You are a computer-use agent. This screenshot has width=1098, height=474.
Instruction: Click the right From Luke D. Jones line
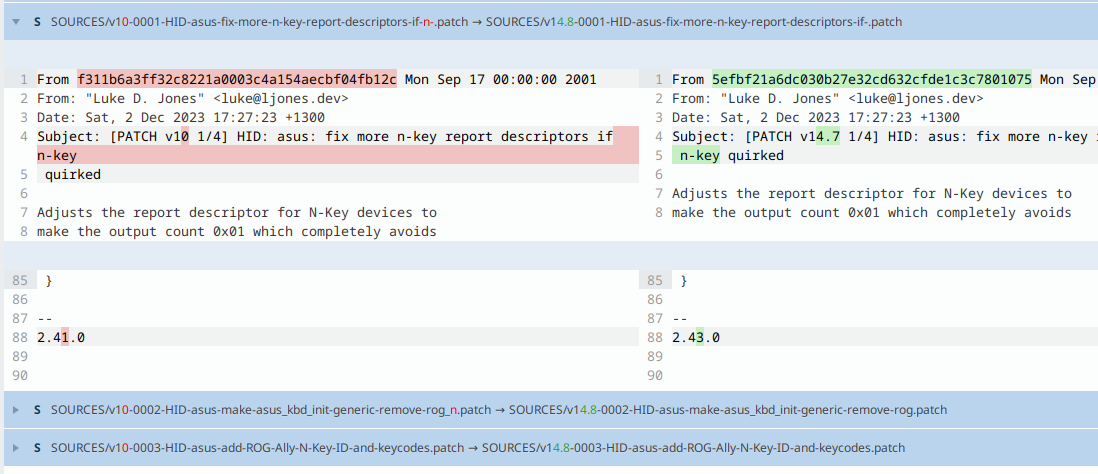pos(828,98)
